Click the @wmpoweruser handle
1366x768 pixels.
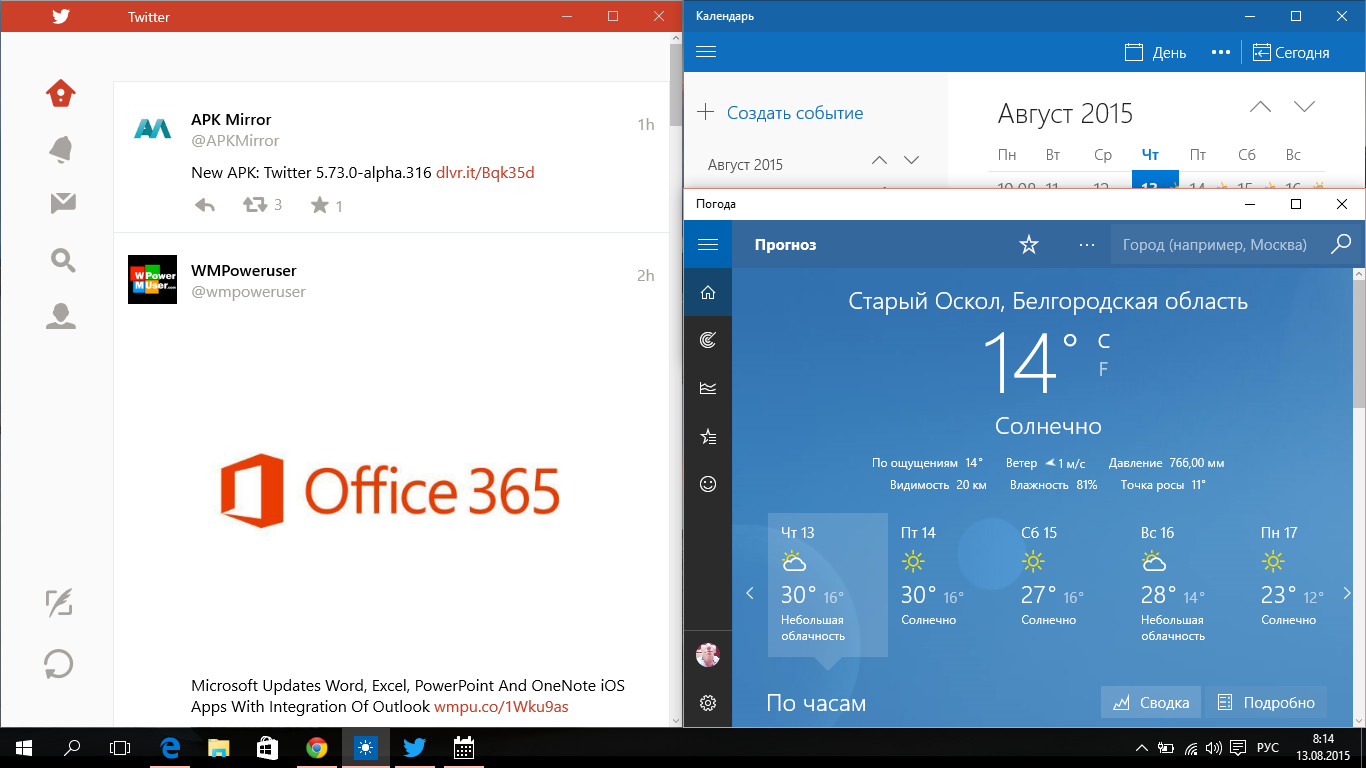tap(248, 292)
